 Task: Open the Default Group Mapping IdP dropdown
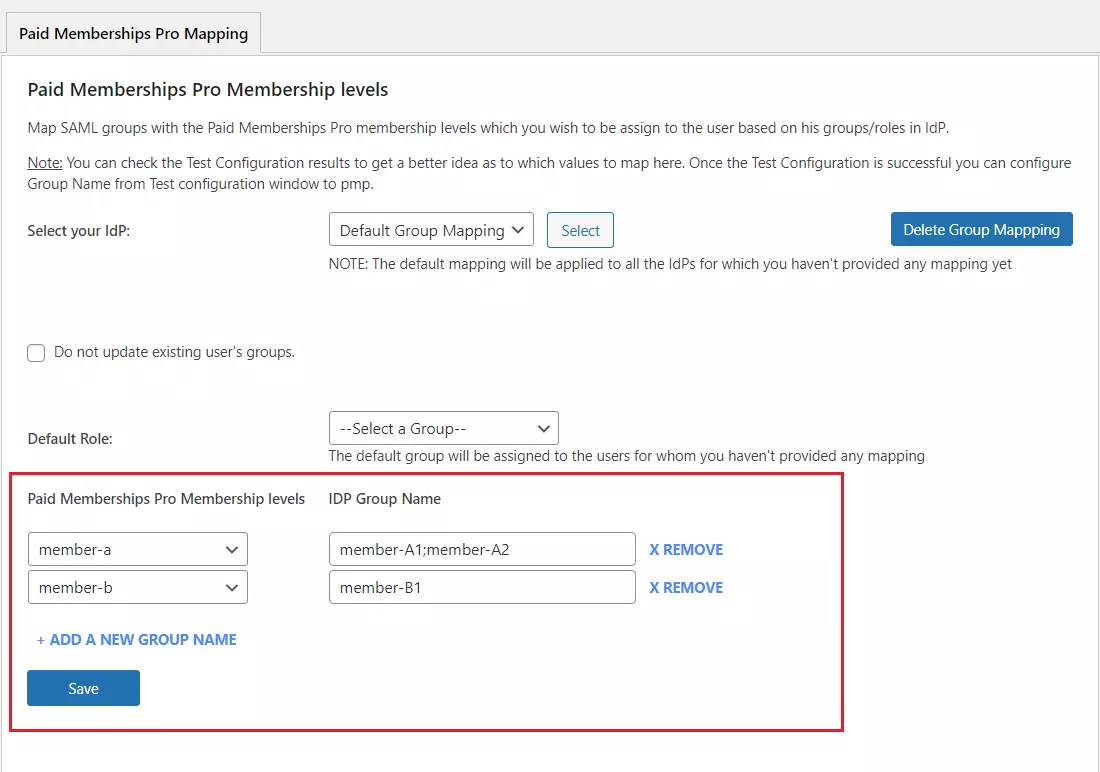(x=431, y=230)
